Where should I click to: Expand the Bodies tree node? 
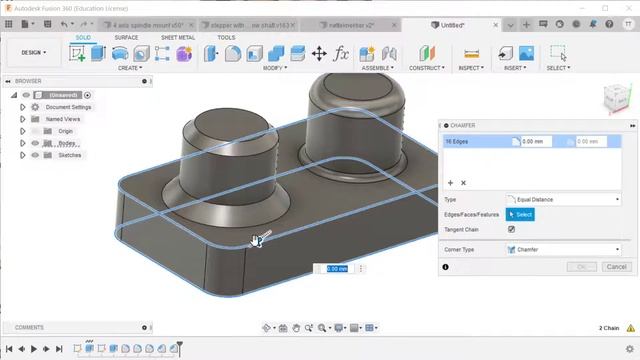[22, 143]
